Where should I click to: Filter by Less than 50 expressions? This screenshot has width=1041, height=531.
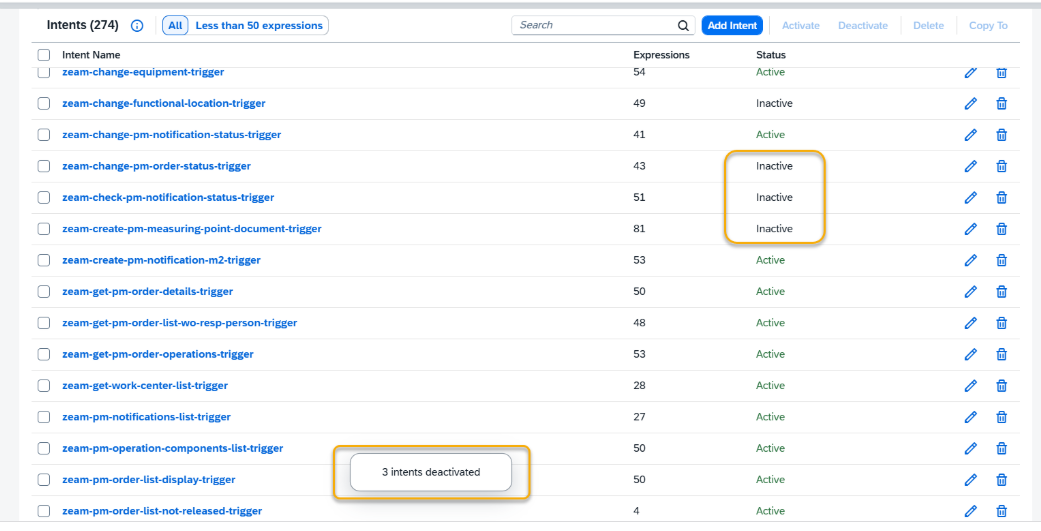(x=259, y=26)
